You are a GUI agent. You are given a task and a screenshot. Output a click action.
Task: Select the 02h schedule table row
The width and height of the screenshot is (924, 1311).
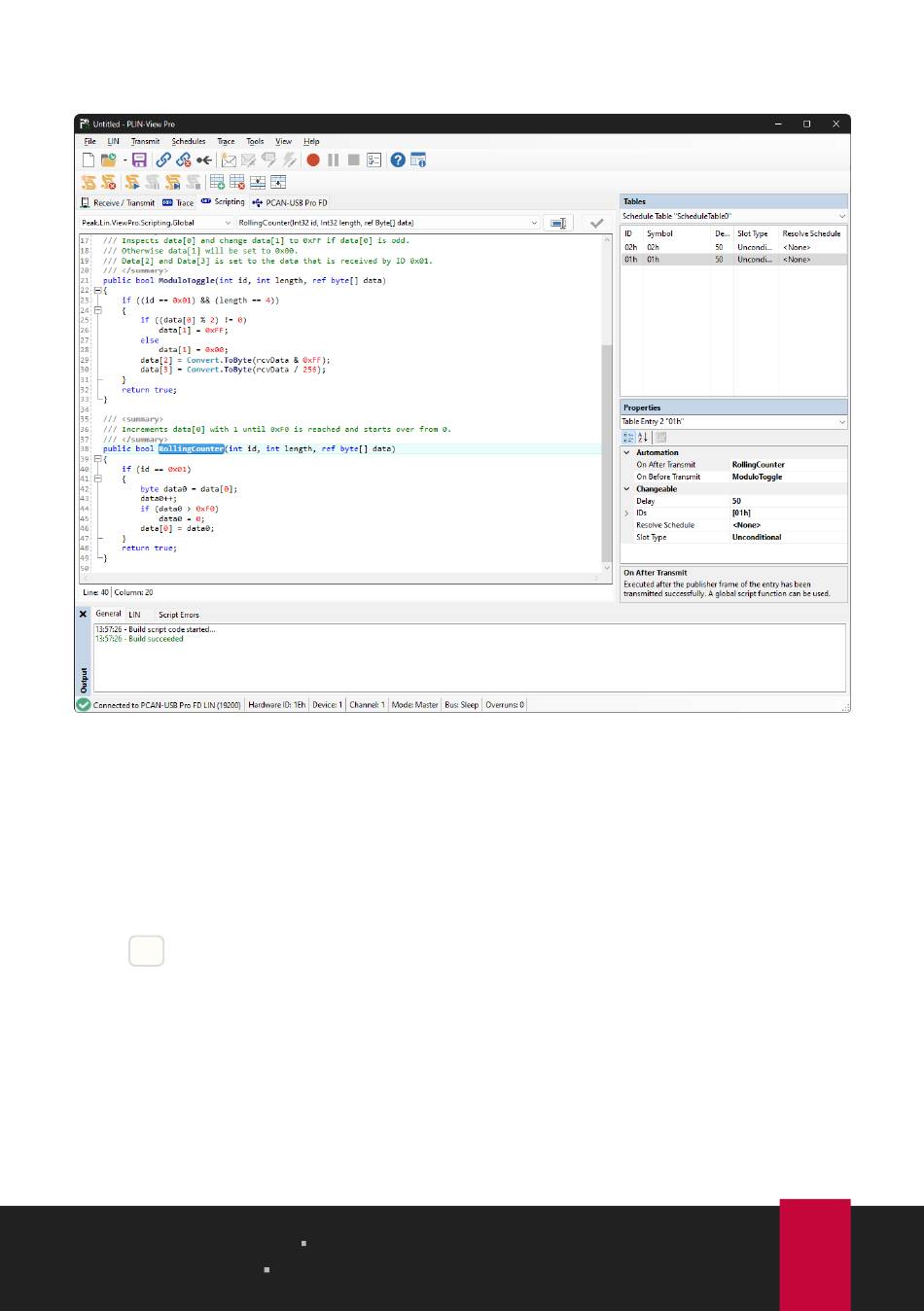733,247
